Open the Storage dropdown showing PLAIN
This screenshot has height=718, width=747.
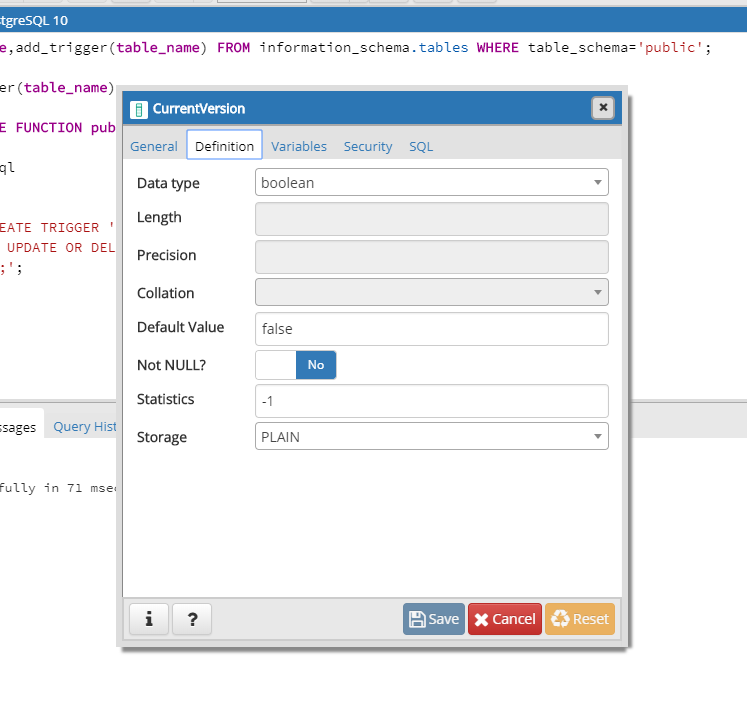[x=431, y=437]
